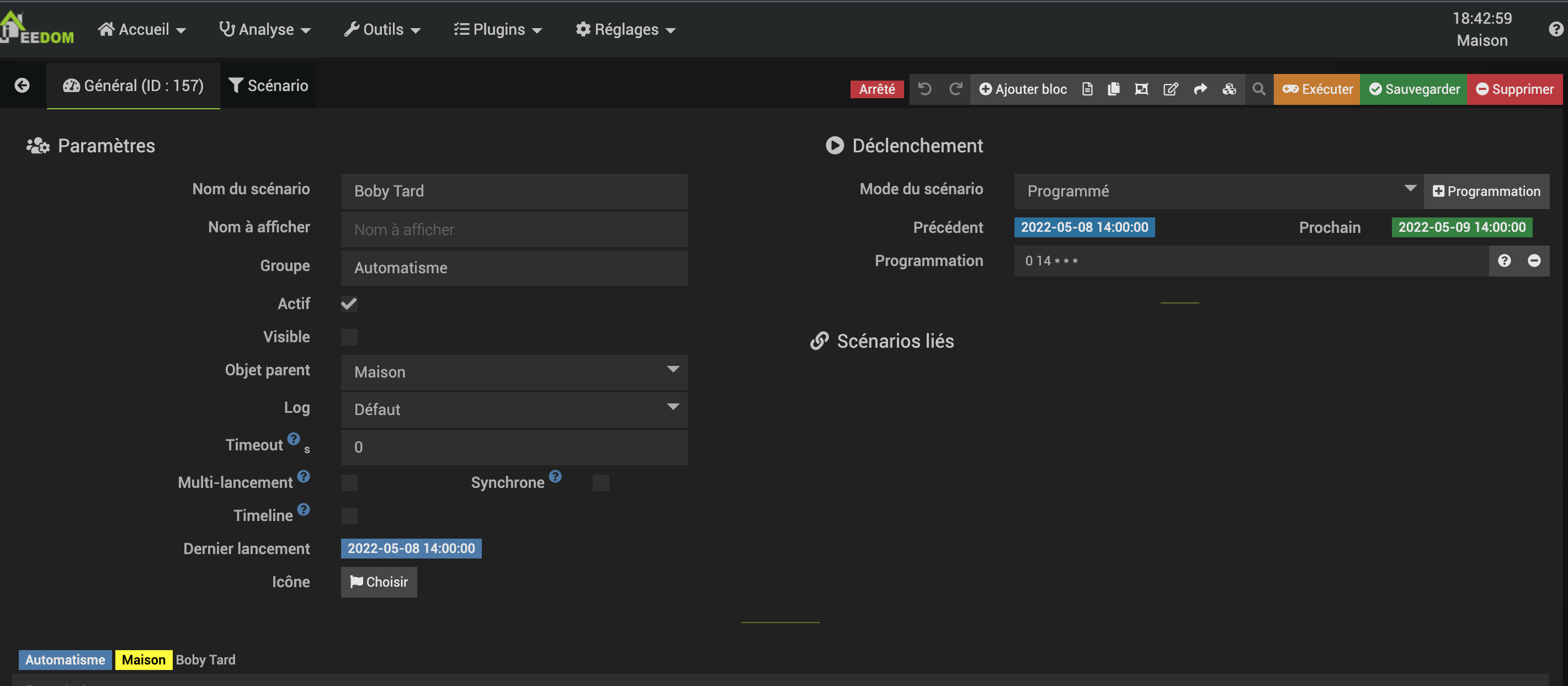This screenshot has width=1568, height=686.
Task: Click the Sauvegarder button
Action: [1414, 89]
